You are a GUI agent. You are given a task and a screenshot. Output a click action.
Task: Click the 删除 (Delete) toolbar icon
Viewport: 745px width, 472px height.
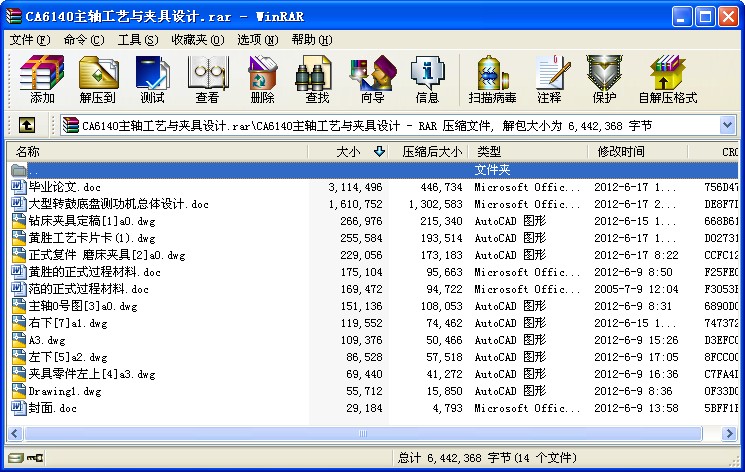[x=262, y=72]
